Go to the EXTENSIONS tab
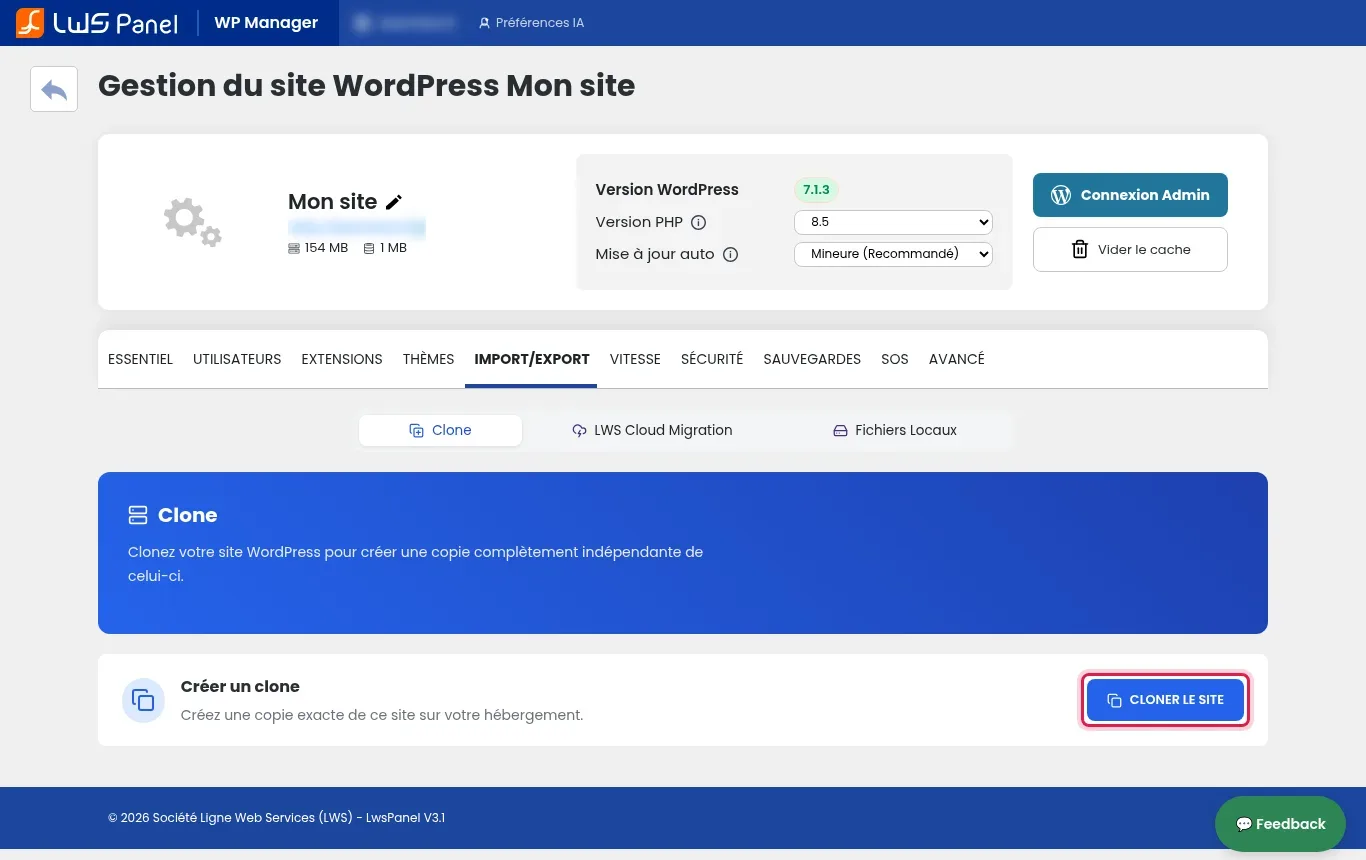 point(342,359)
